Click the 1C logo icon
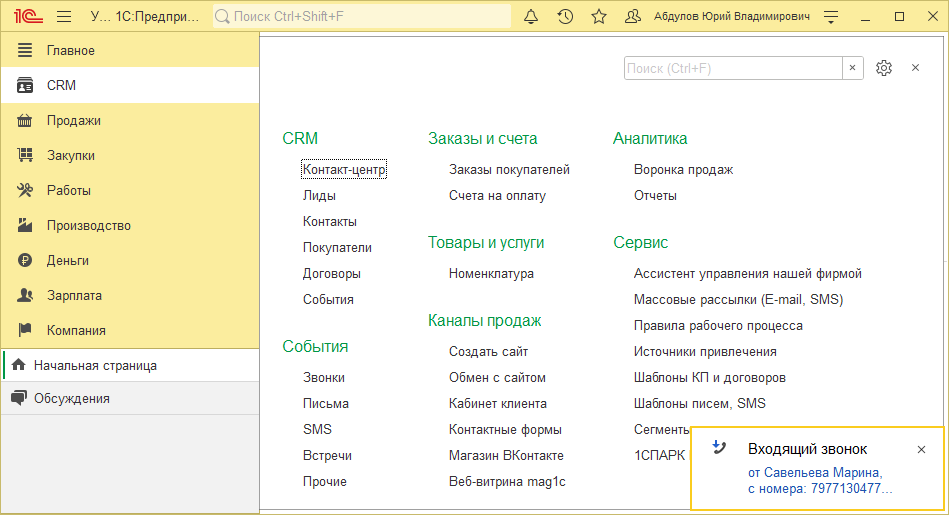 tap(28, 16)
